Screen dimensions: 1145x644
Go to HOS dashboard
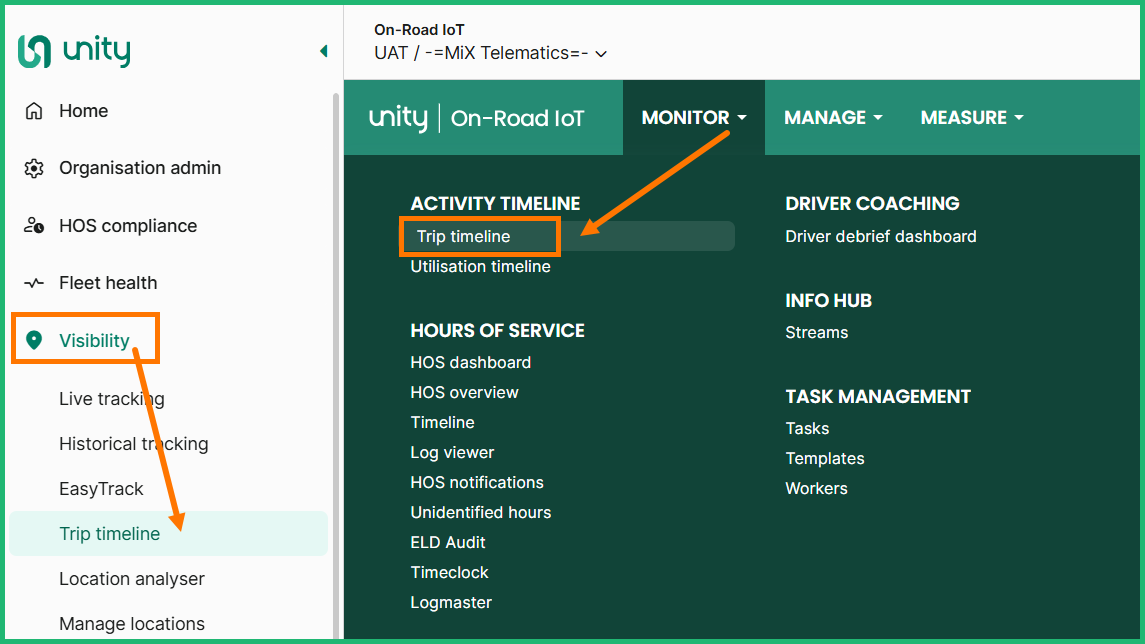point(470,362)
